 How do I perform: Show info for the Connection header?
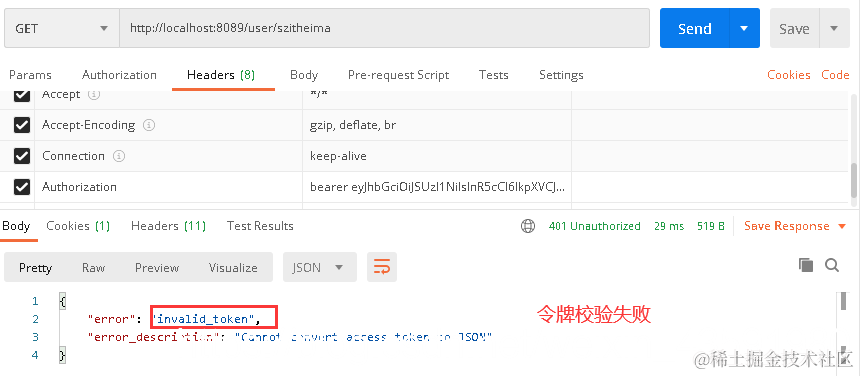pyautogui.click(x=118, y=156)
